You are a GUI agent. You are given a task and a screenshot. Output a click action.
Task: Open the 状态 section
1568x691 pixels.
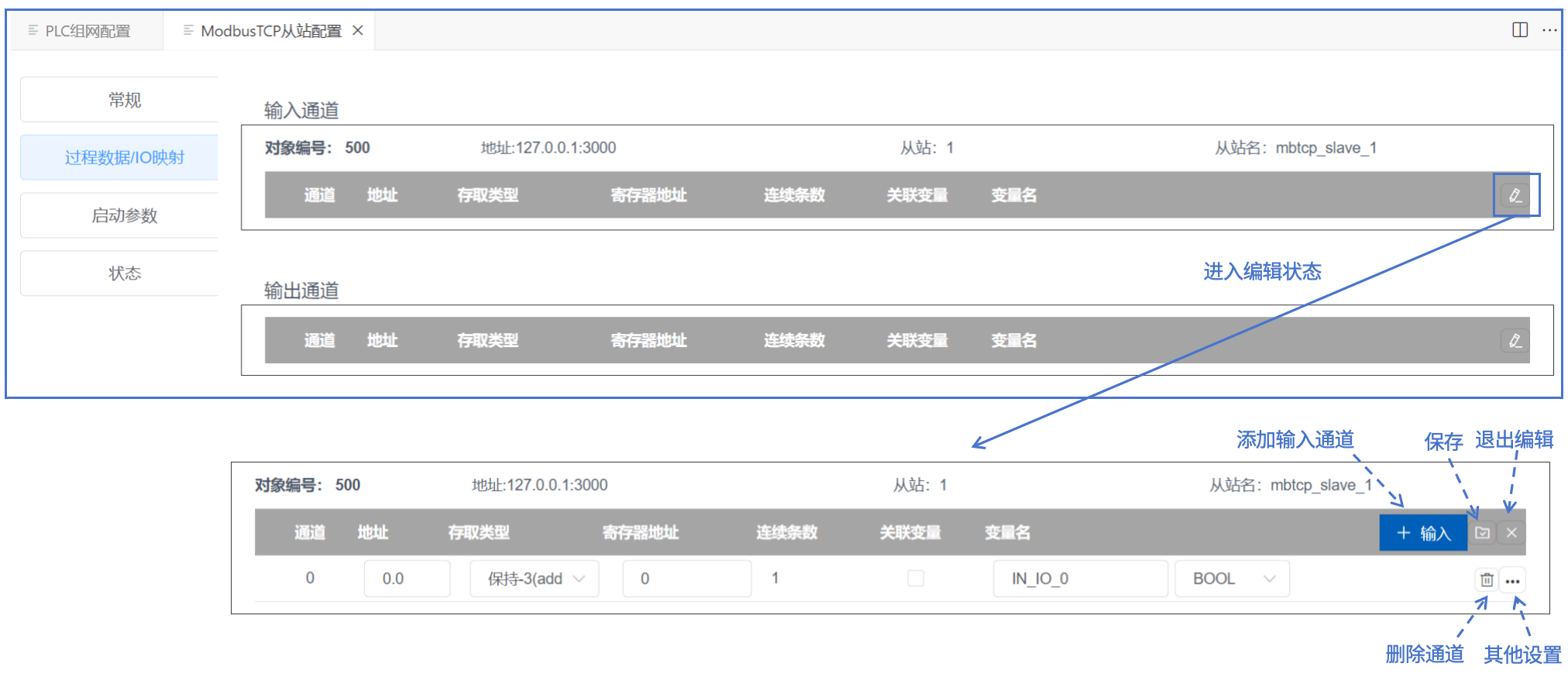119,273
